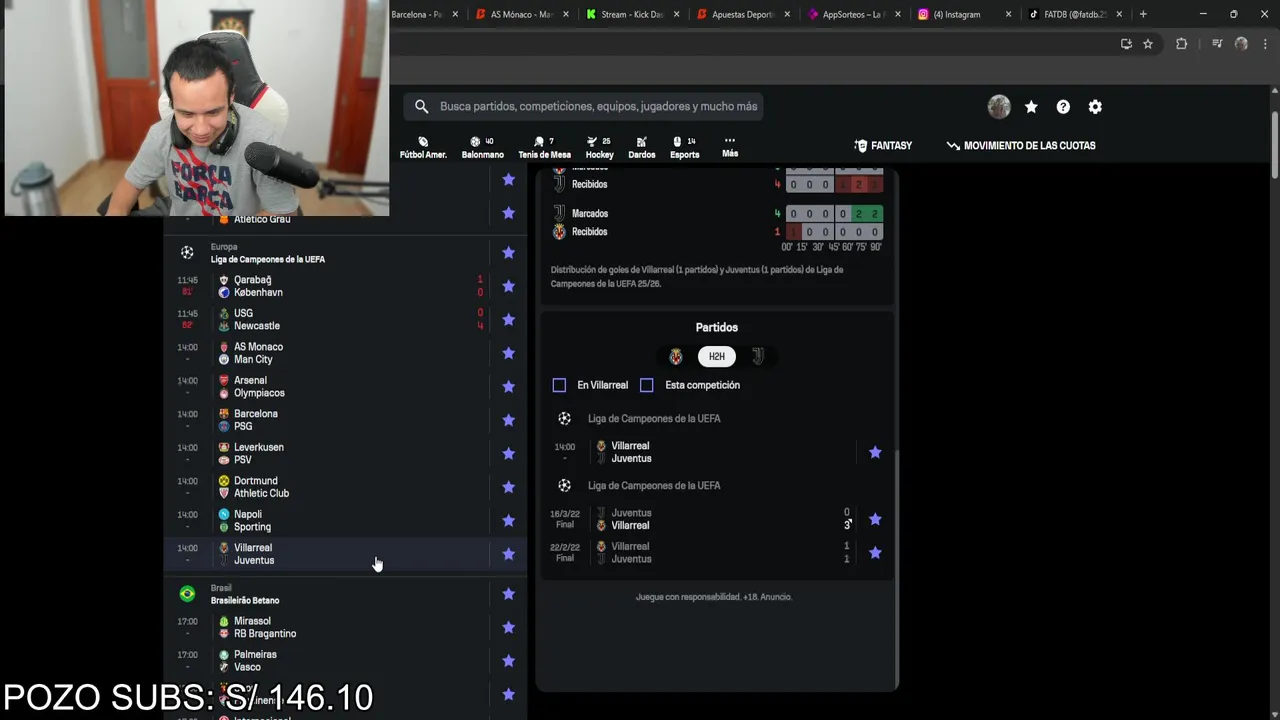Select the H2H tab in Partidos

[x=717, y=356]
